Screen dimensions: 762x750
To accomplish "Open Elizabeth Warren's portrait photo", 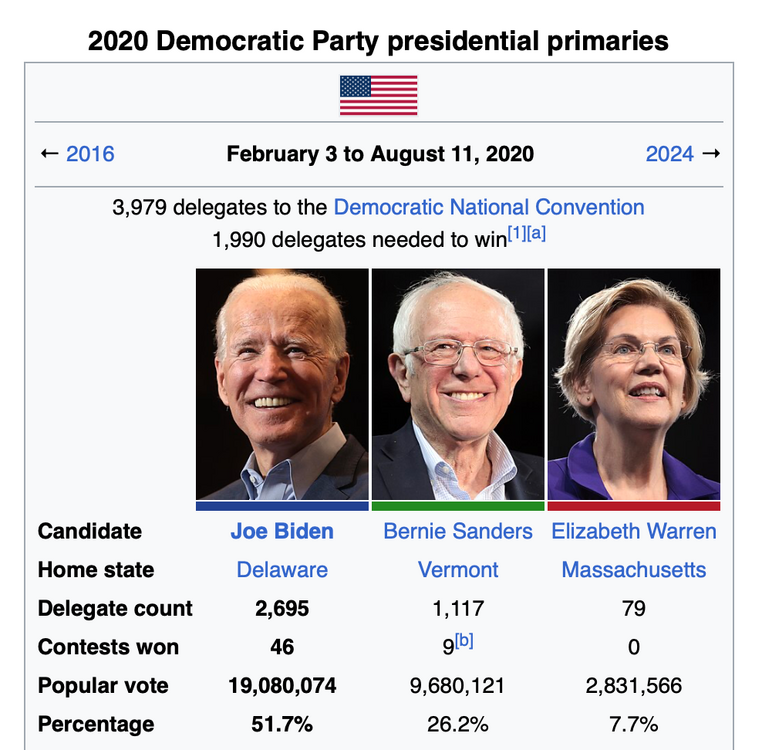I will 634,384.
